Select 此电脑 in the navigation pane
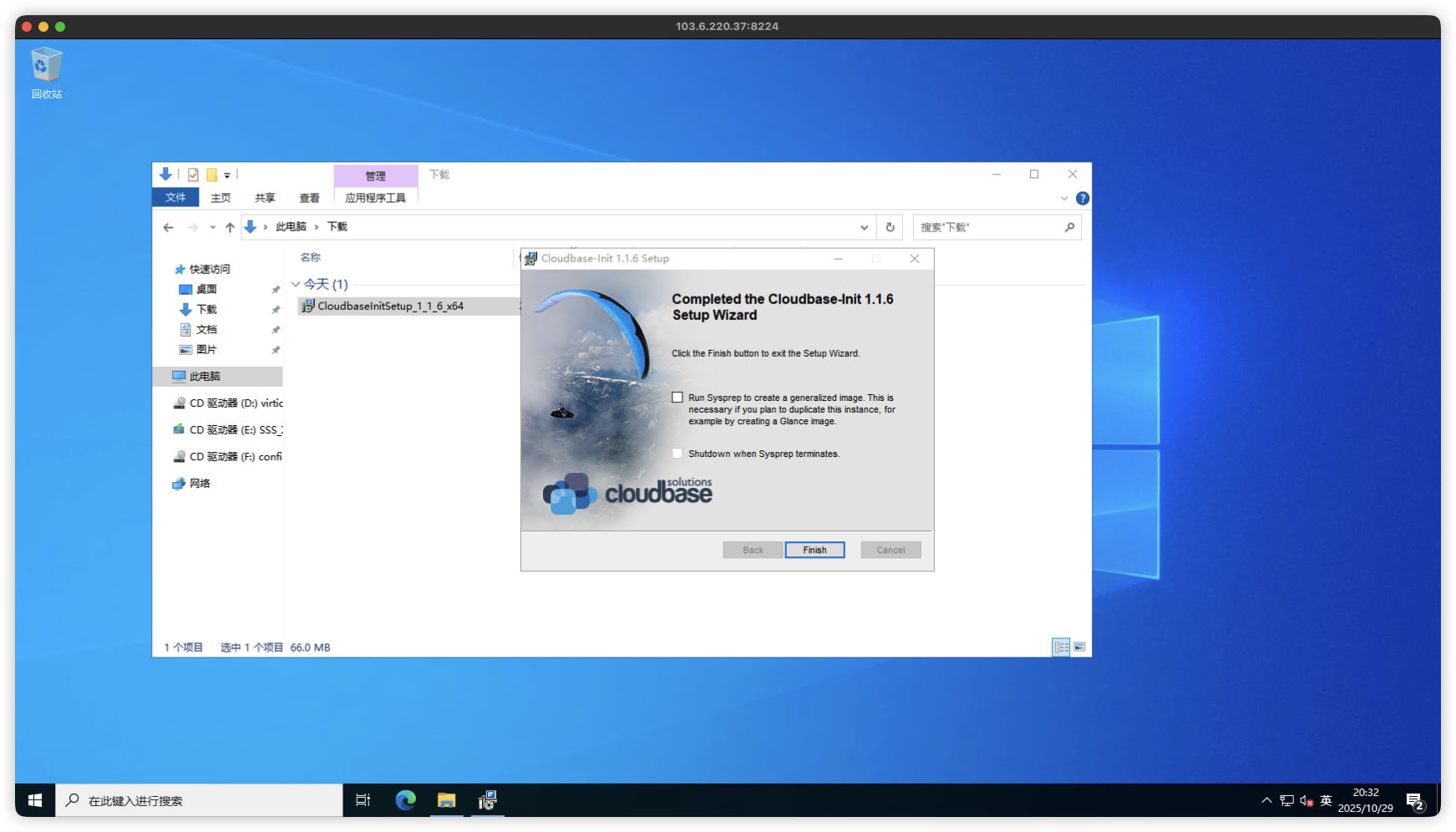 [x=205, y=377]
